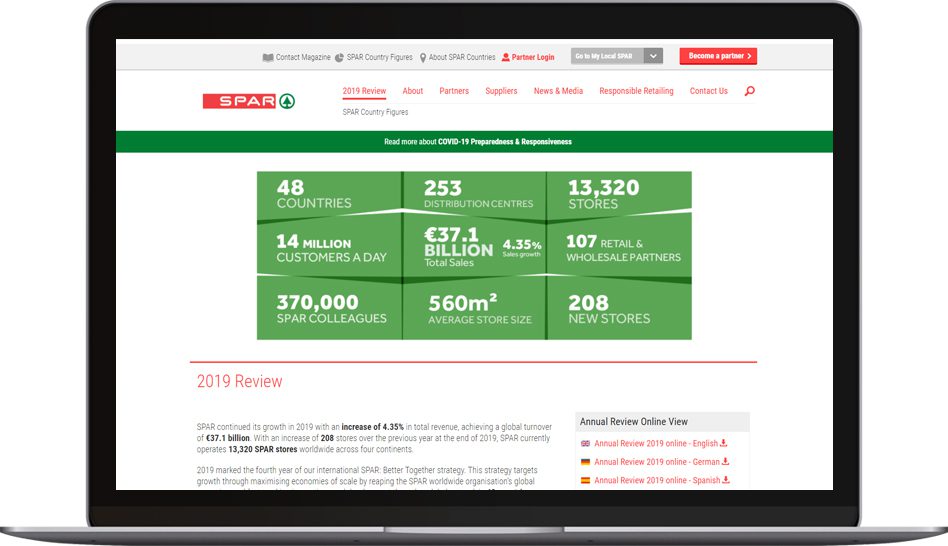The height and width of the screenshot is (546, 948).
Task: Click the UK flag icon for English review
Action: pyautogui.click(x=585, y=443)
